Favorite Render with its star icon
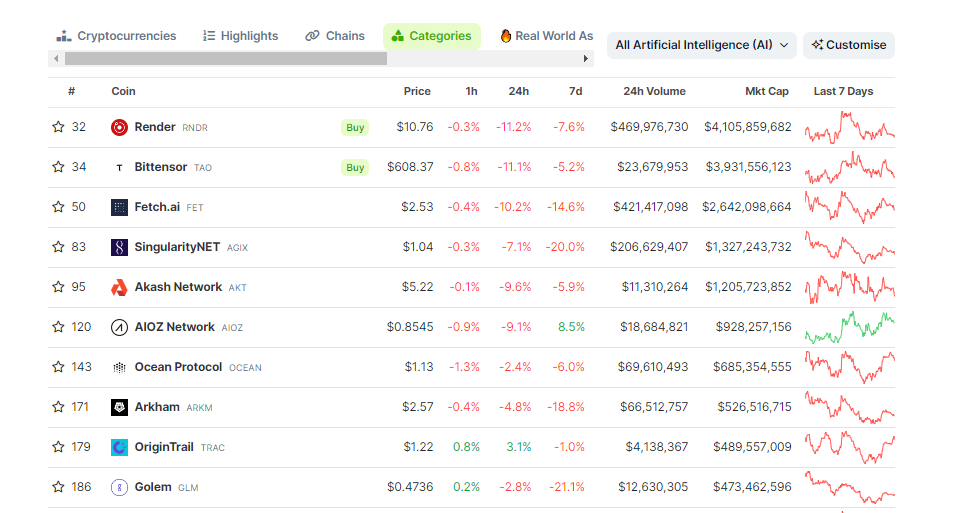954x513 pixels. (x=58, y=127)
